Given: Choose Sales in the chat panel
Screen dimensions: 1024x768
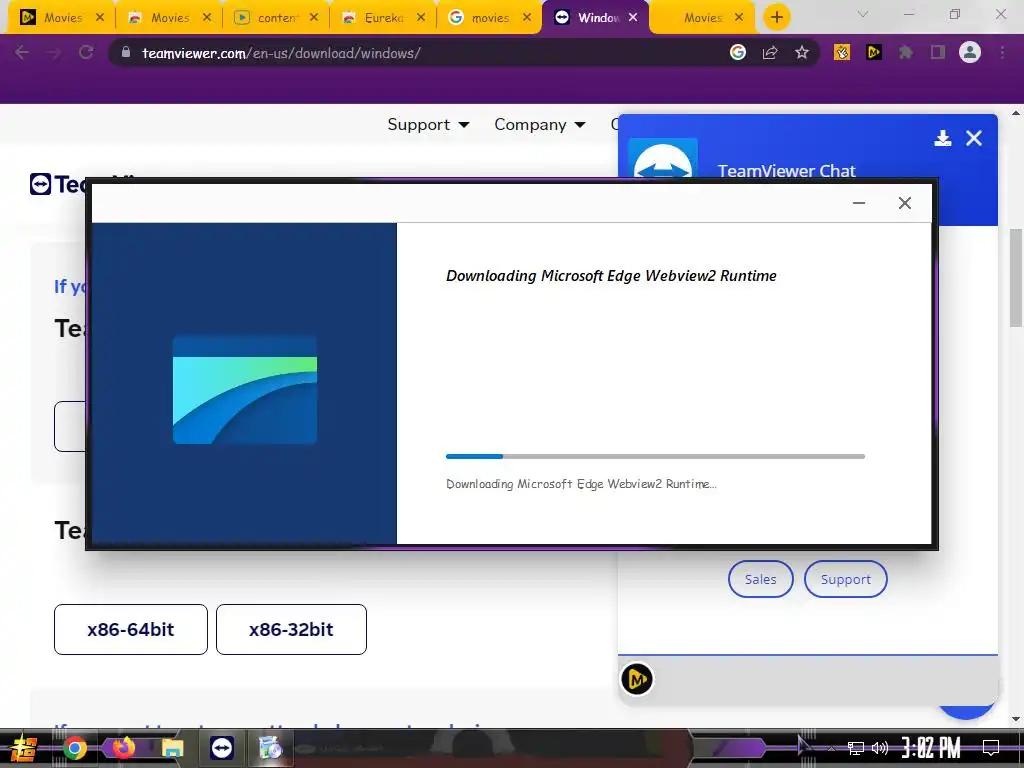Looking at the screenshot, I should 761,579.
